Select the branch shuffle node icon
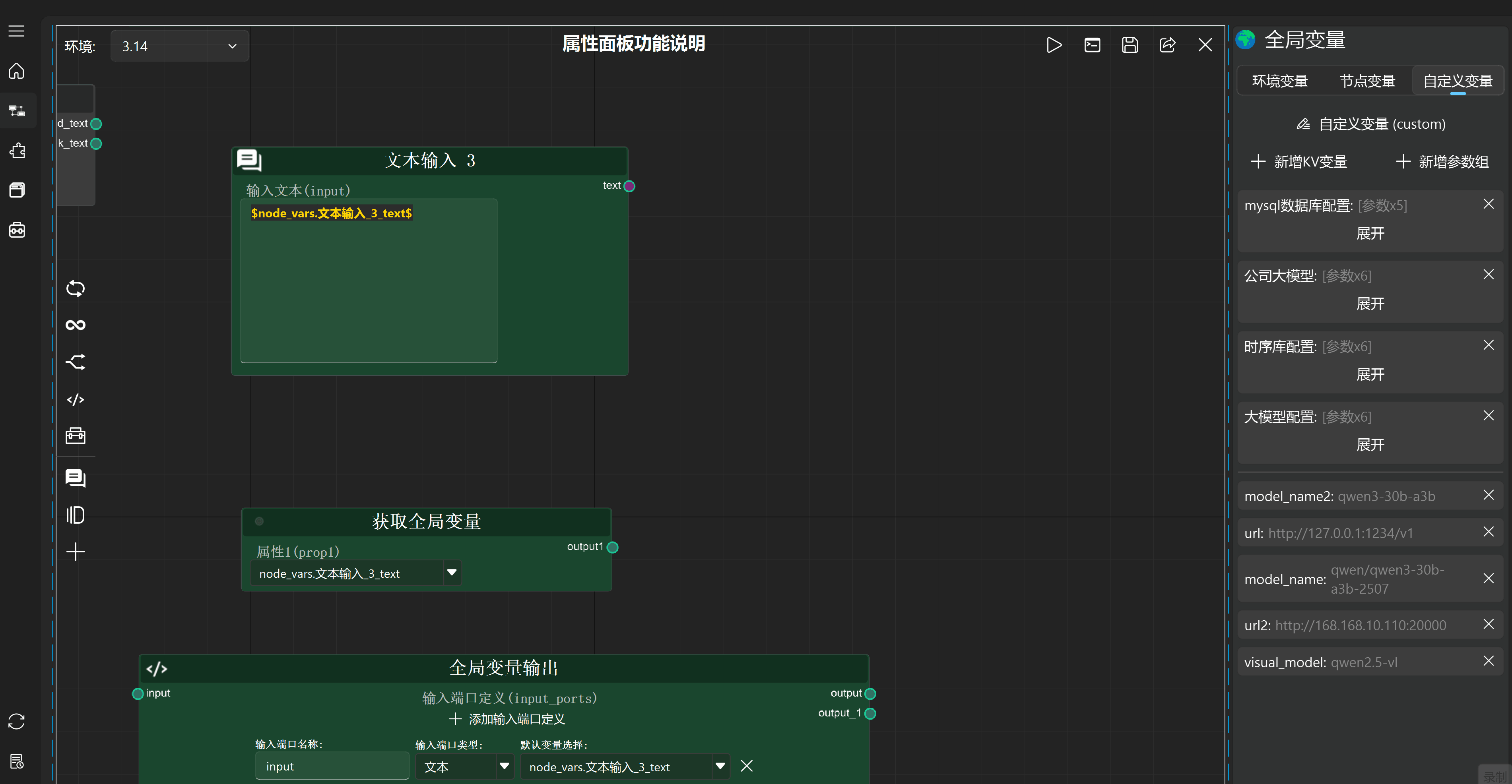The width and height of the screenshot is (1512, 784). pos(75,362)
